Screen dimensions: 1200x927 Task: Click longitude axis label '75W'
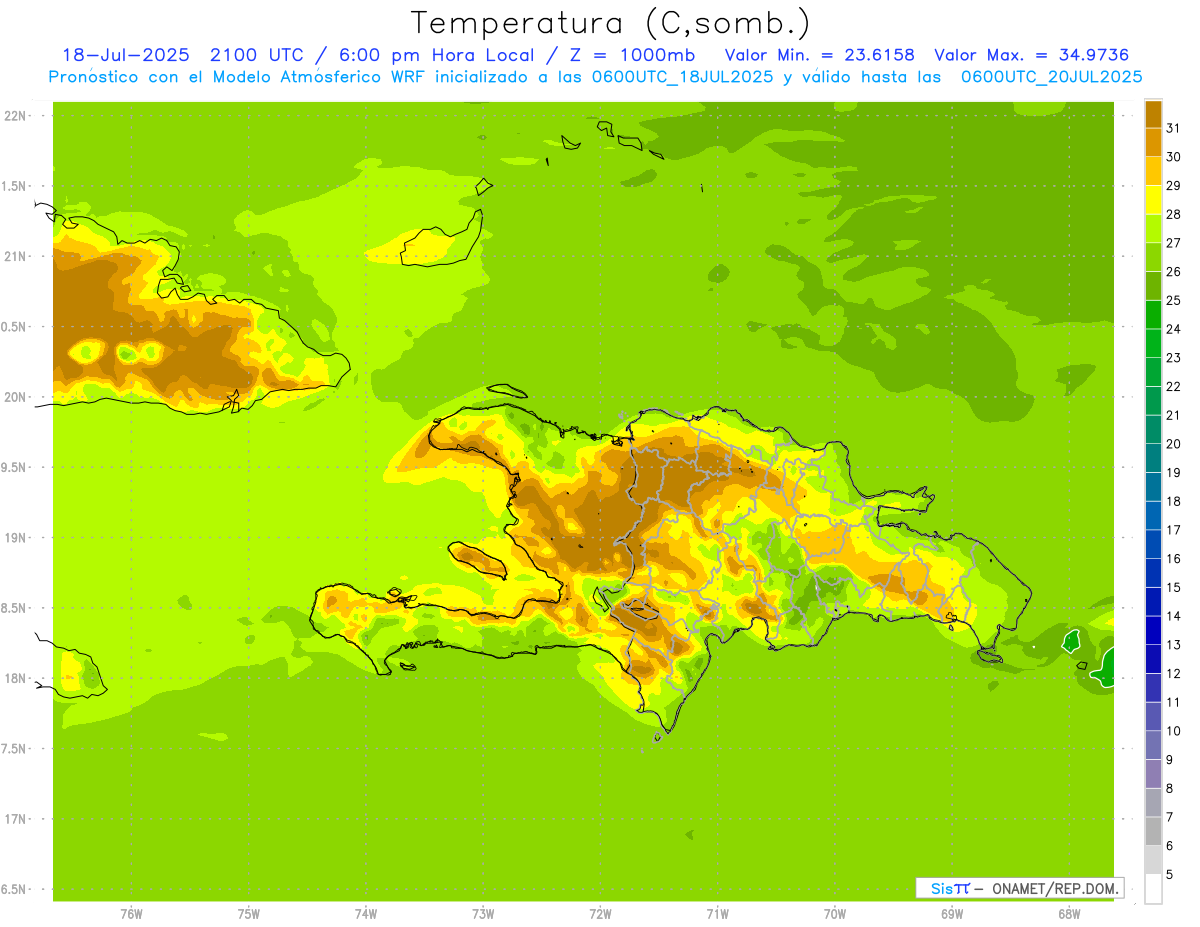tap(248, 914)
